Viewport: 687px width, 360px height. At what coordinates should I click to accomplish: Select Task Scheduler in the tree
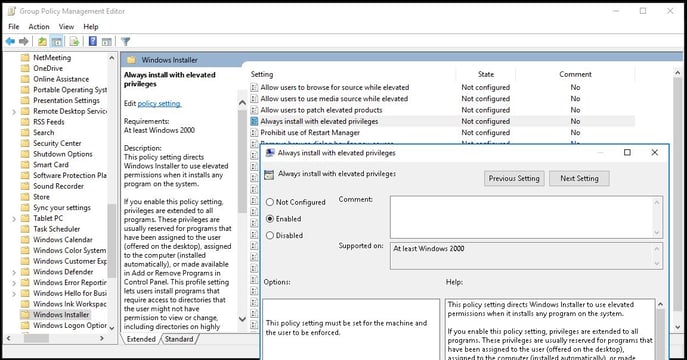tap(57, 229)
